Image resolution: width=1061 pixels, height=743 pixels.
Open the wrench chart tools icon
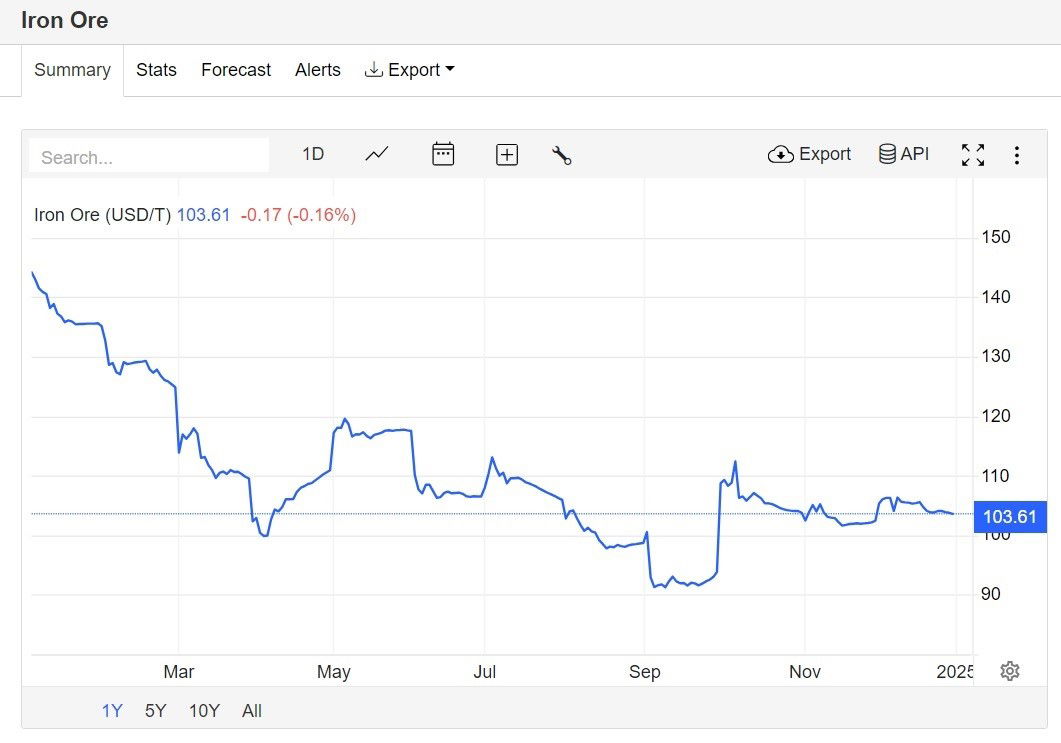coord(562,156)
